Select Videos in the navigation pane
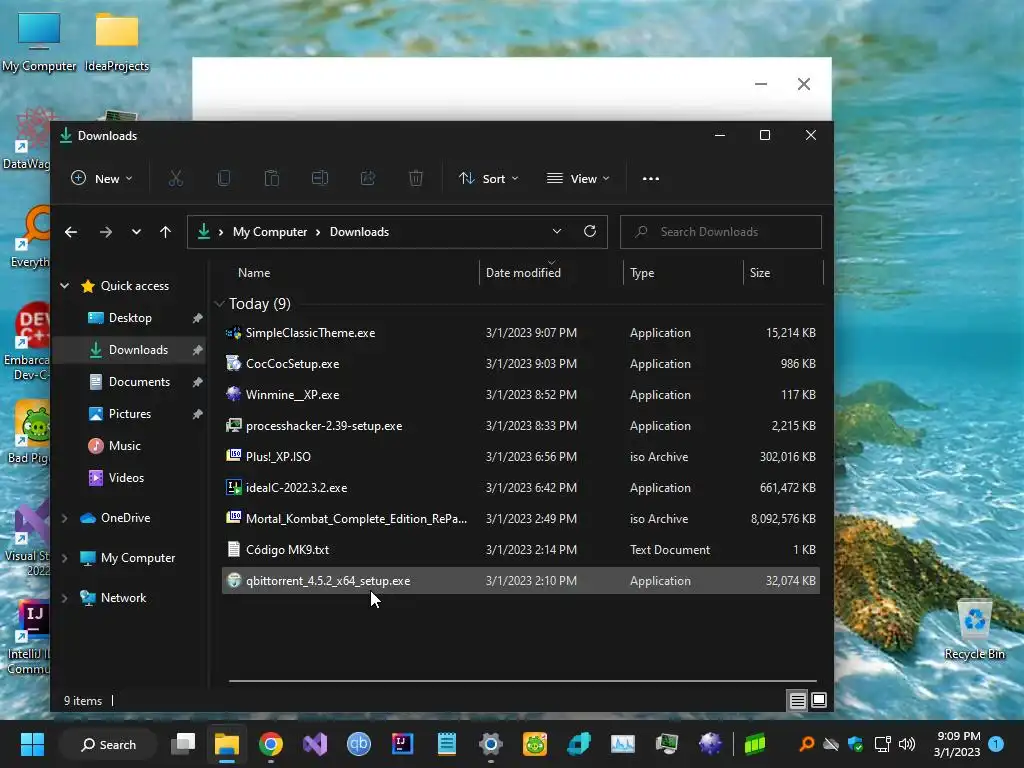 pos(126,478)
